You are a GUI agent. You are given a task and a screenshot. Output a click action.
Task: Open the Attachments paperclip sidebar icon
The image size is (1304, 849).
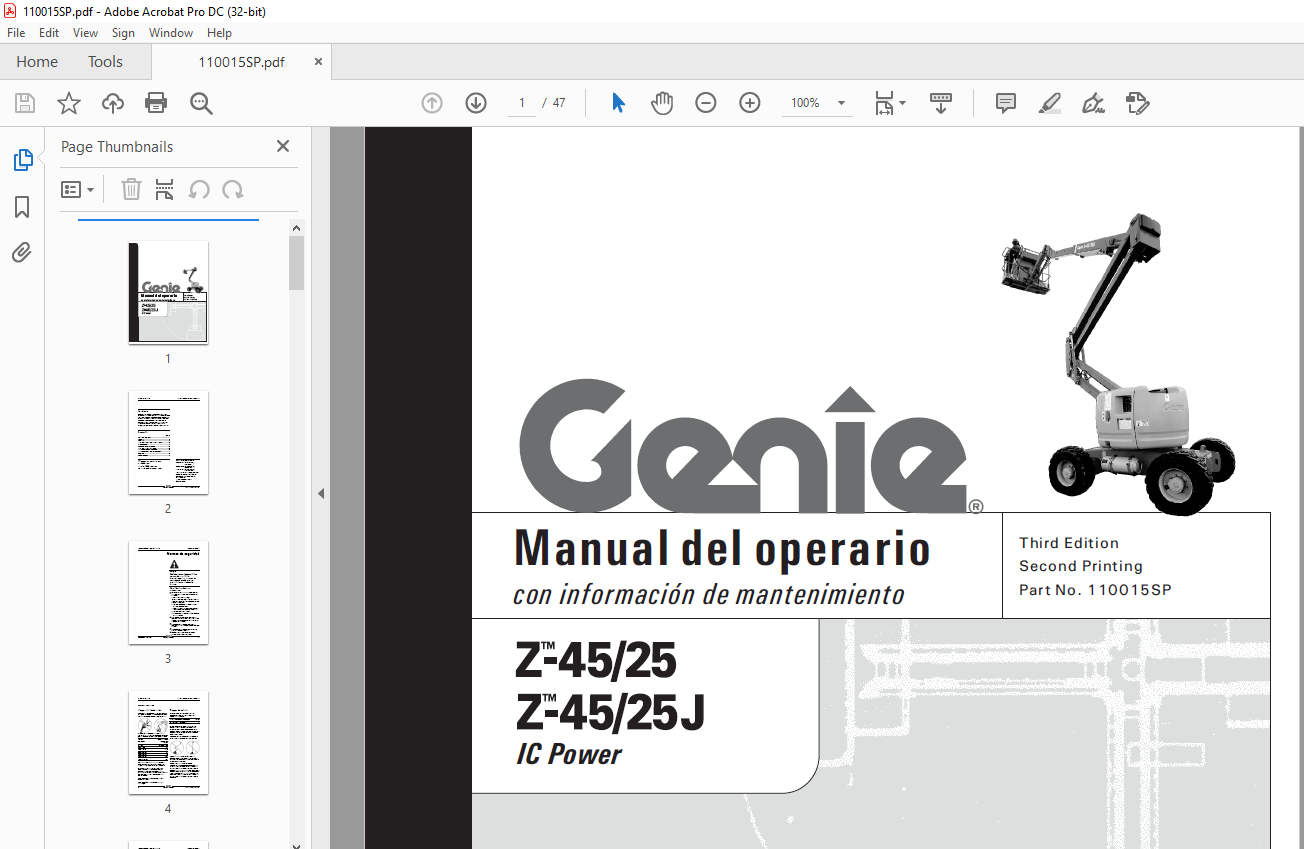pyautogui.click(x=22, y=253)
